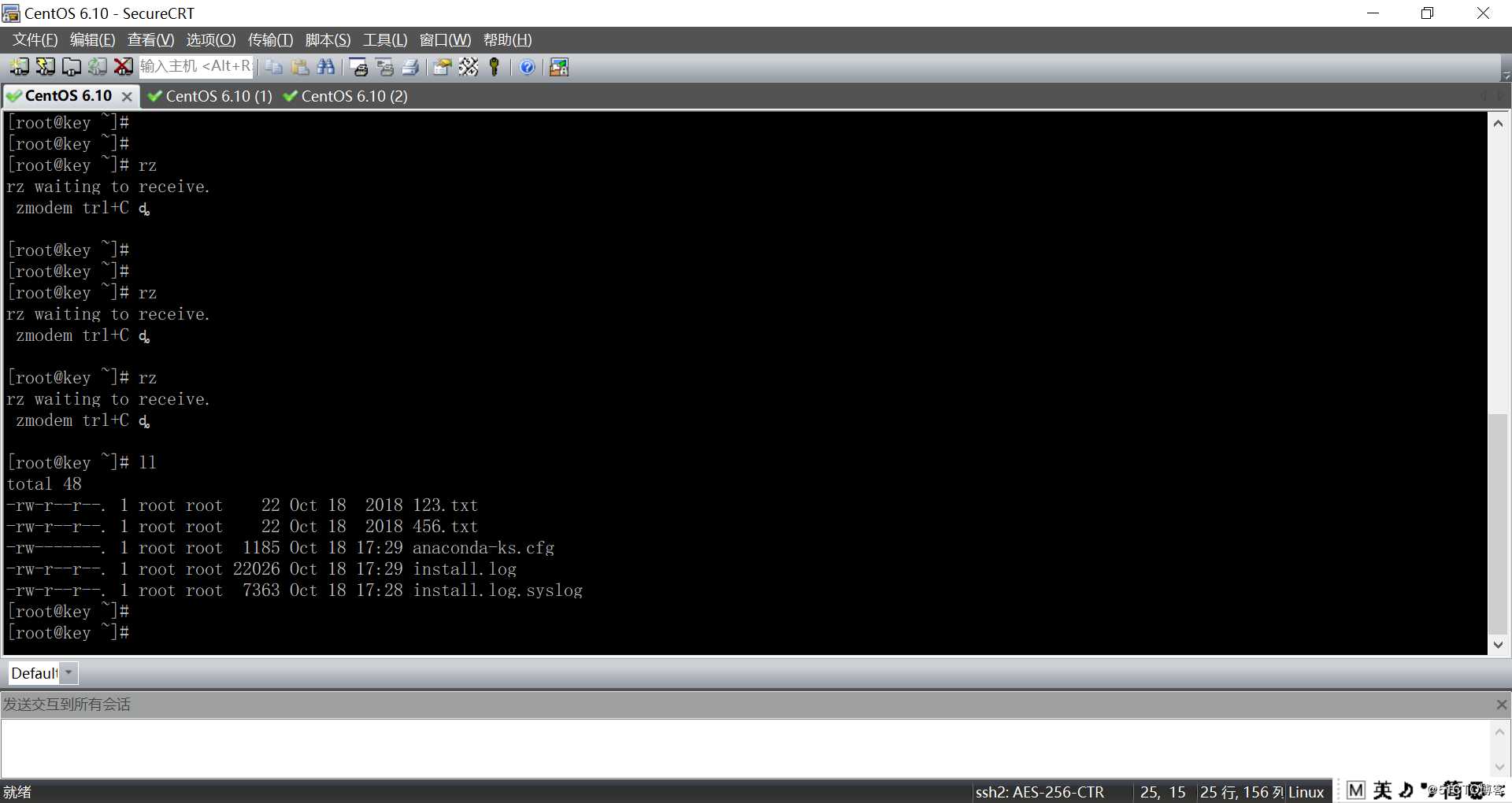The image size is (1512, 803).
Task: Click the 'Linux' terminal type in status bar
Action: coord(1306,792)
